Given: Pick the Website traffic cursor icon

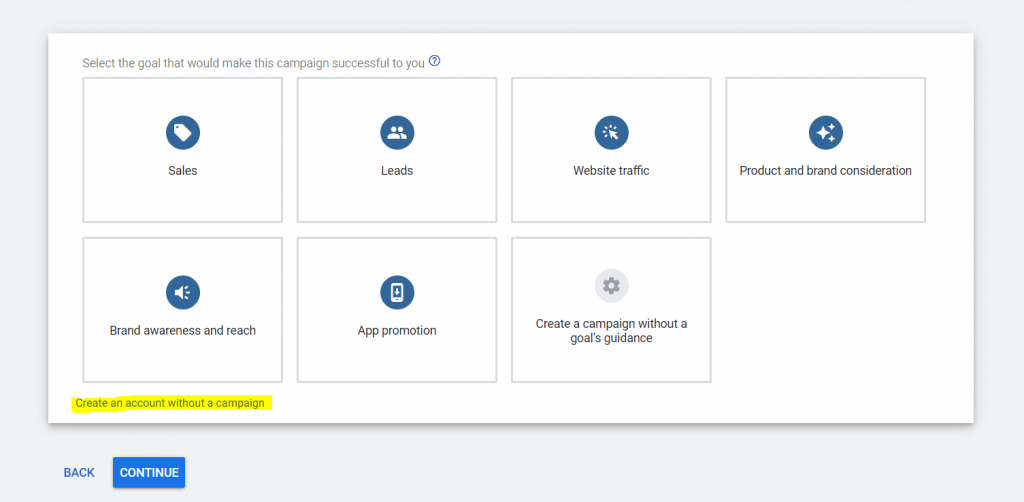Looking at the screenshot, I should [x=611, y=133].
